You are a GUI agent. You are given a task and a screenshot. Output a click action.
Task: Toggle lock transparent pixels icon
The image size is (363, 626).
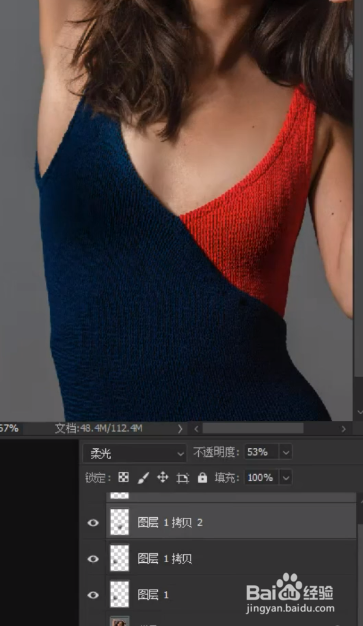(x=124, y=477)
